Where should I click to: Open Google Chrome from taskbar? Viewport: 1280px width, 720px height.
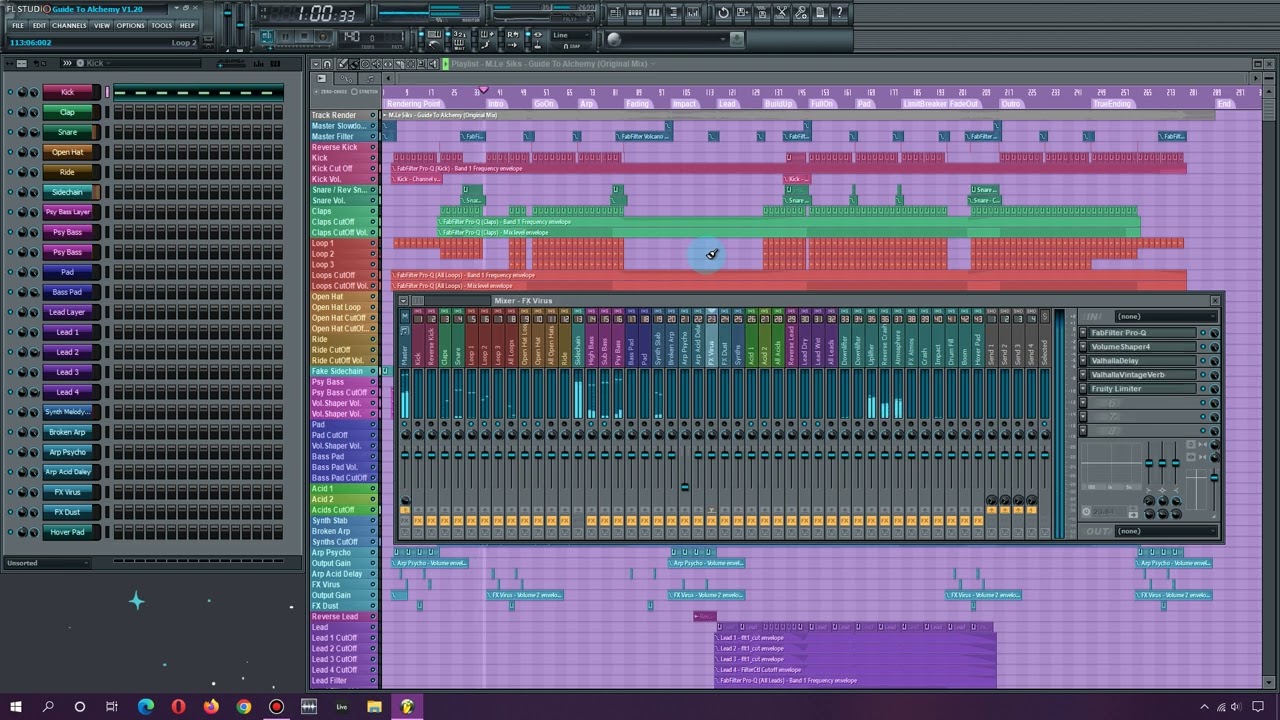tap(244, 707)
